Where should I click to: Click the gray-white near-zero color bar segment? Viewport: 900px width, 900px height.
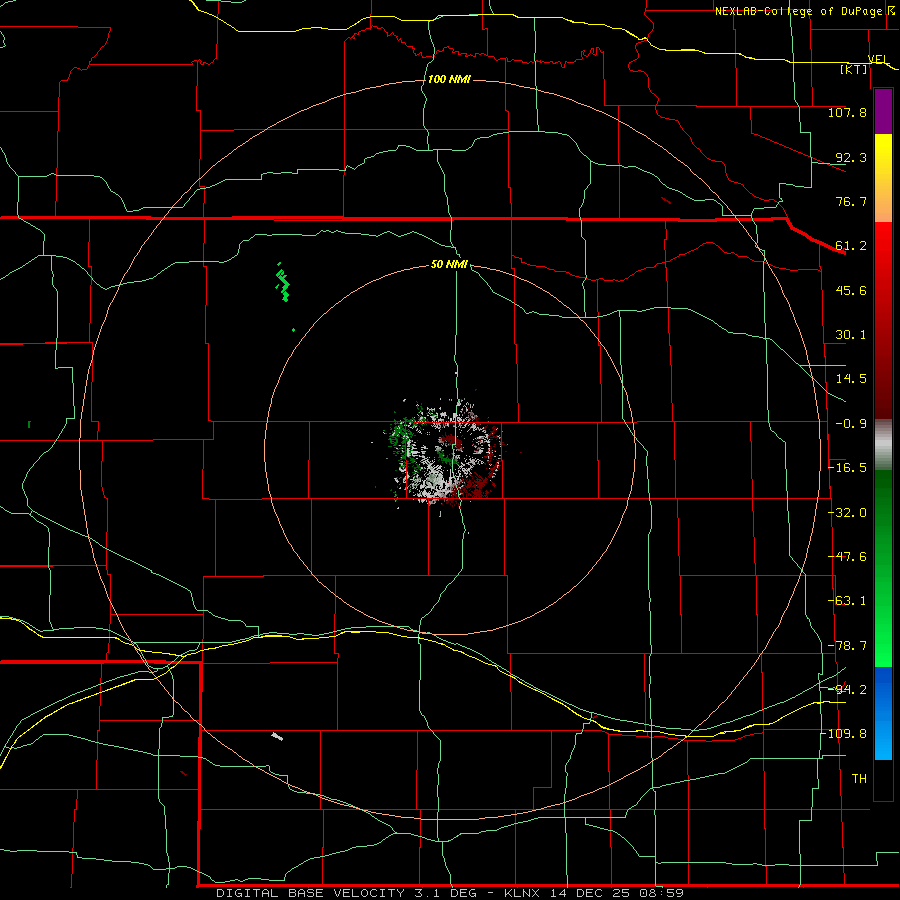point(883,445)
